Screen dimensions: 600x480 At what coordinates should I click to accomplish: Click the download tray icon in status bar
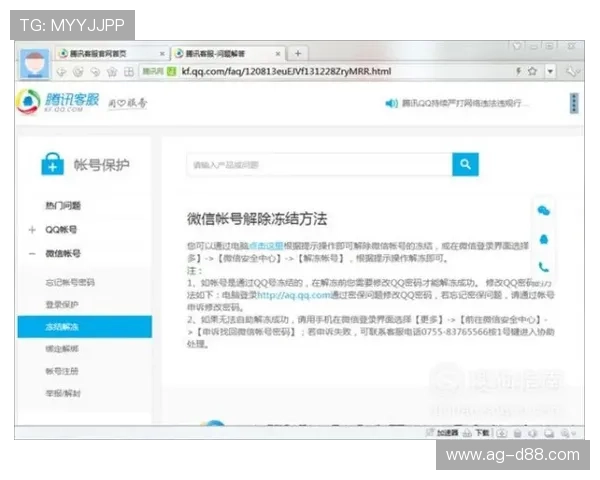502,433
